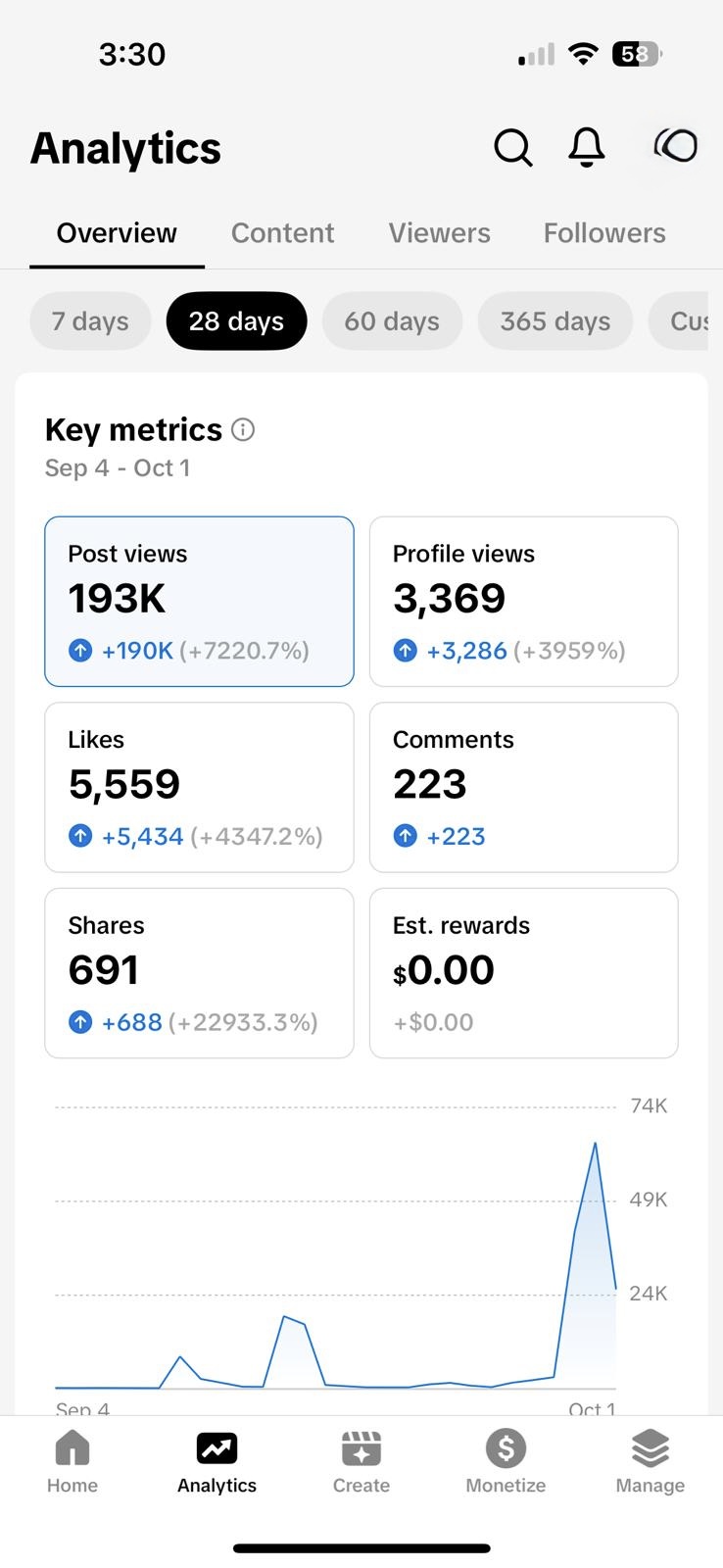The width and height of the screenshot is (723, 1568).
Task: Select the 365 days range
Action: coord(554,321)
